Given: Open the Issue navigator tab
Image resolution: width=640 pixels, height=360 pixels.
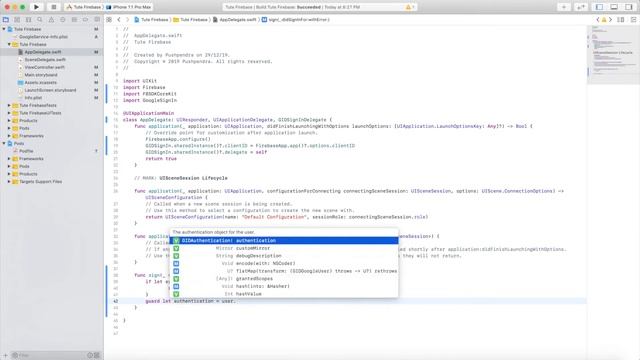Looking at the screenshot, I should pyautogui.click(x=51, y=20).
